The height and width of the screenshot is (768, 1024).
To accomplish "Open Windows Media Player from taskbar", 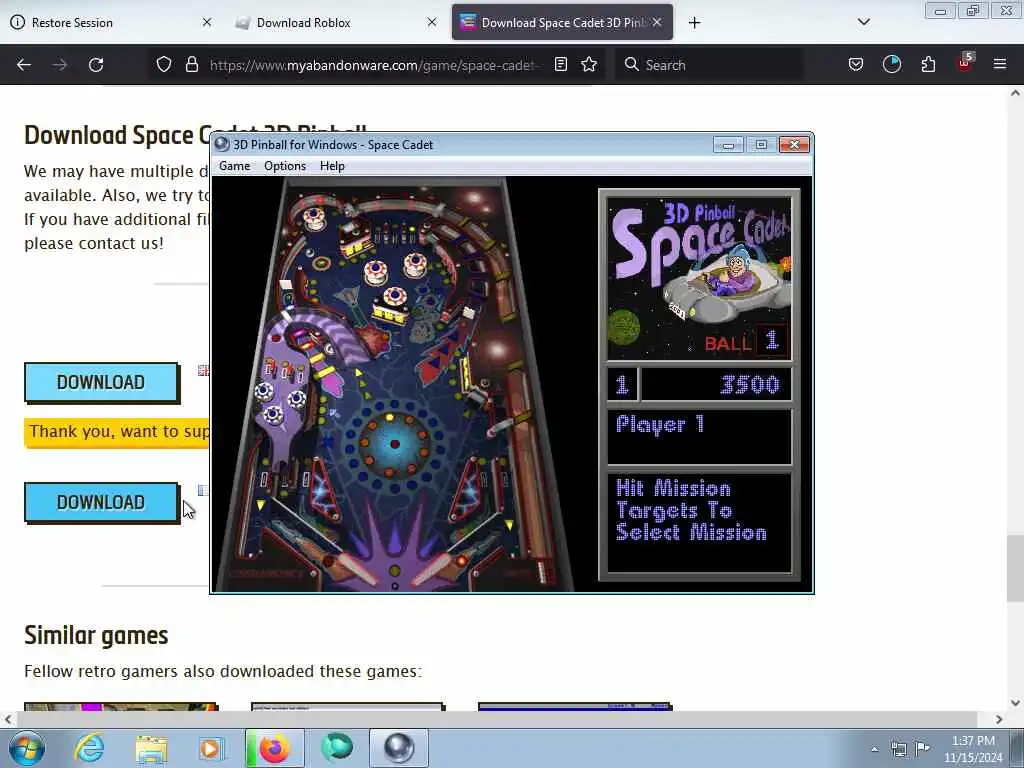I will point(210,748).
